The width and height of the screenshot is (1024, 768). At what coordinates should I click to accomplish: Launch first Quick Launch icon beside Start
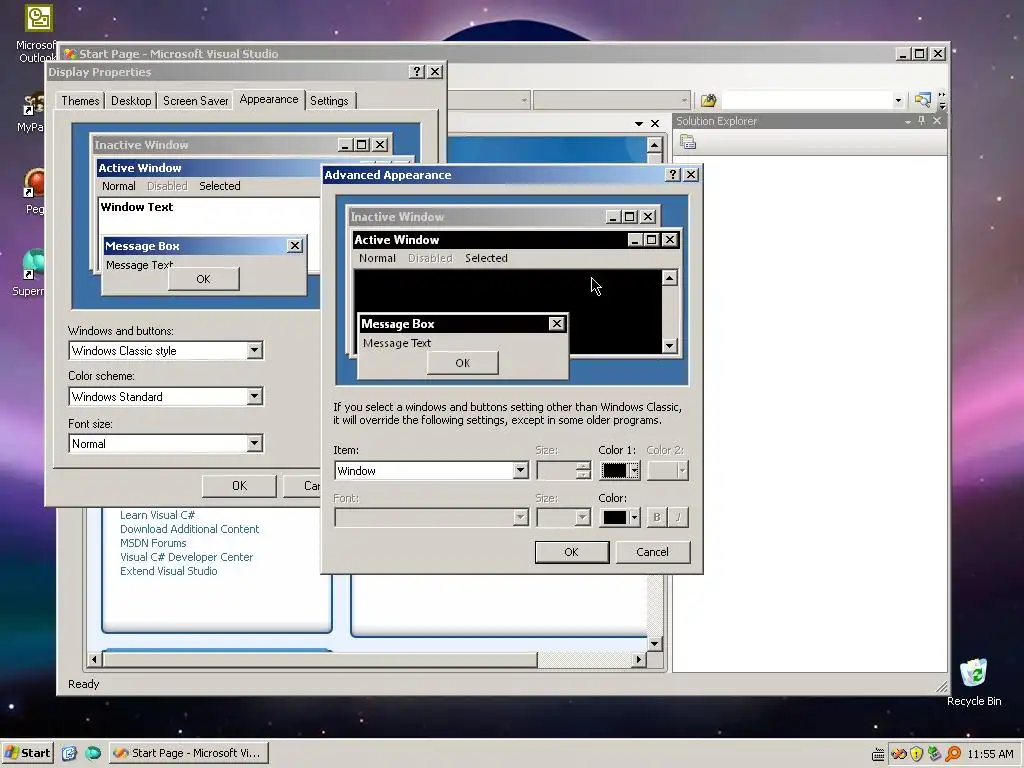coord(69,753)
